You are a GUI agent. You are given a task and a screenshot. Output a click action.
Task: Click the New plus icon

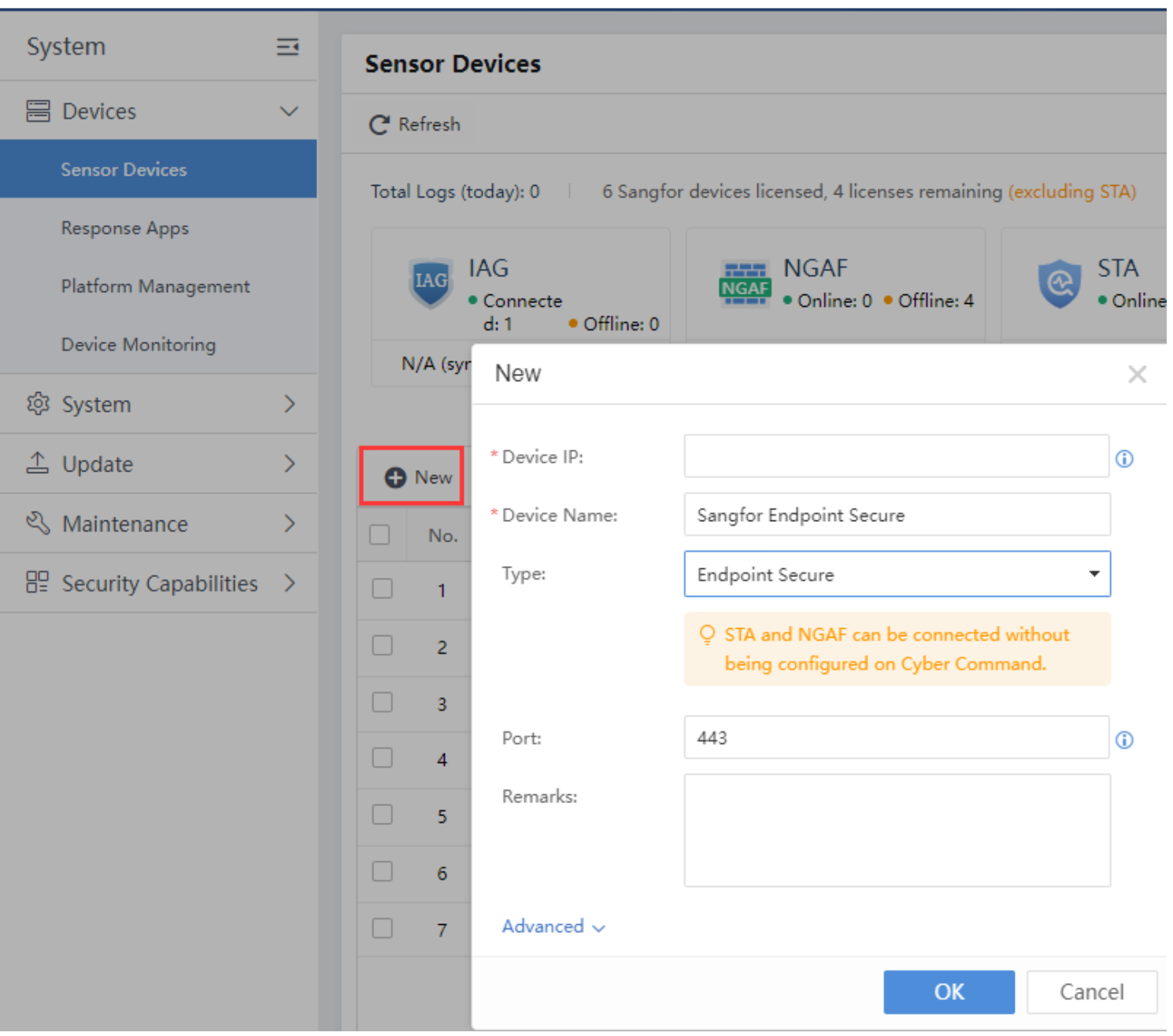394,477
